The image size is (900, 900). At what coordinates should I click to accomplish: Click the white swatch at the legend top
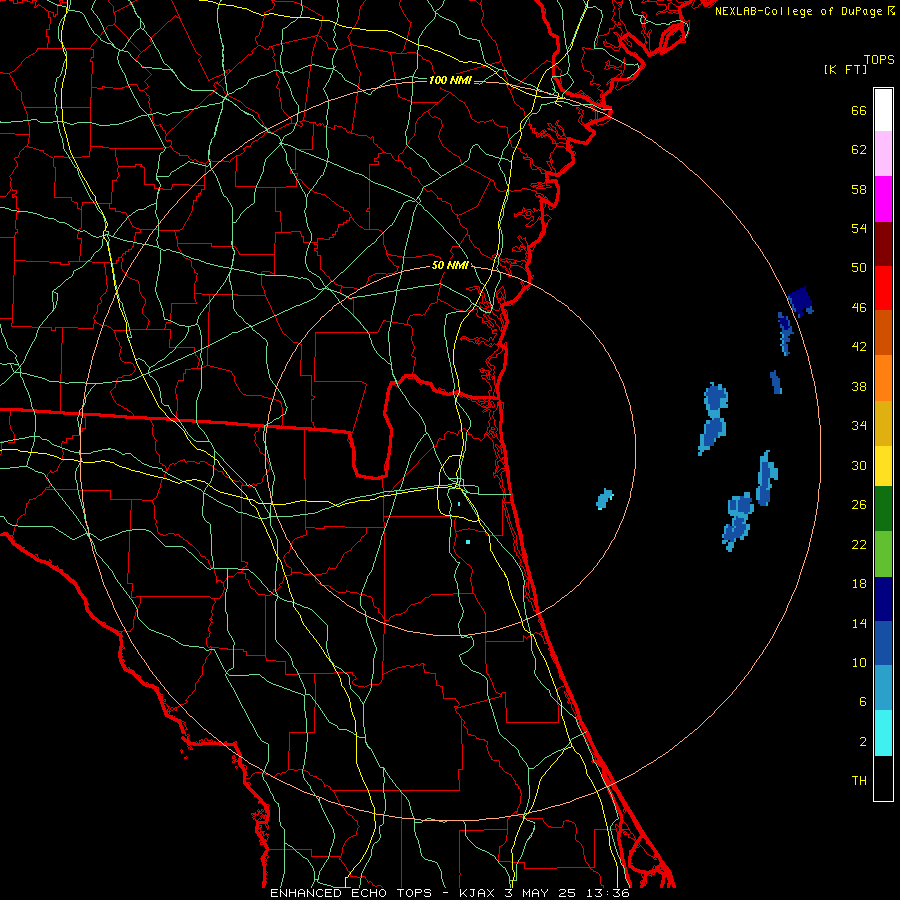[883, 110]
